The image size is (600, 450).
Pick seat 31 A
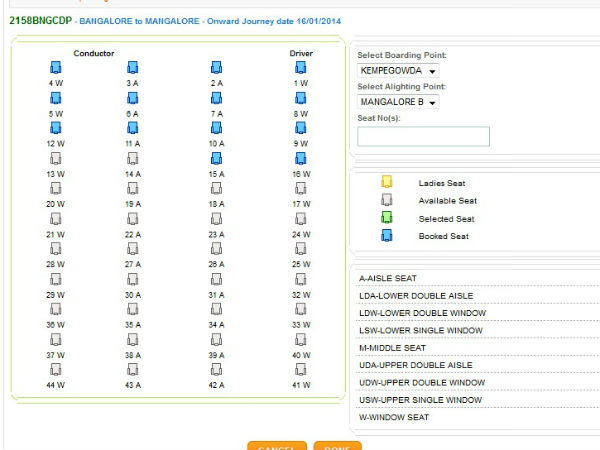[x=216, y=279]
